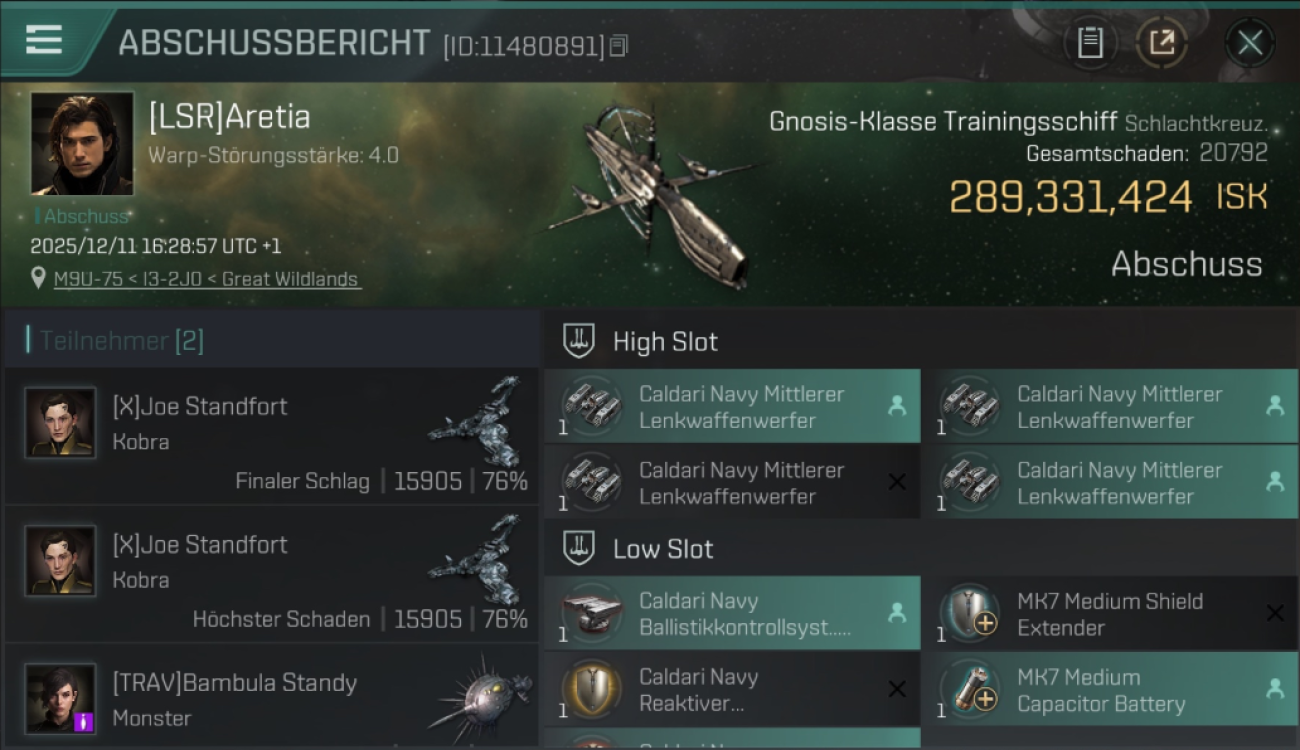
Task: Collapse the High Slot section
Action: 579,341
